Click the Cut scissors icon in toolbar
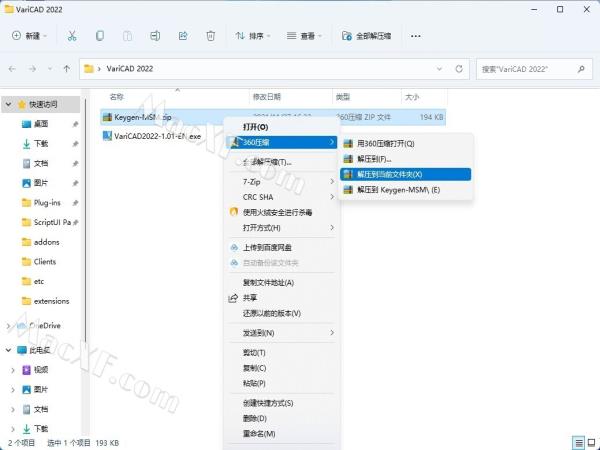 coord(72,36)
